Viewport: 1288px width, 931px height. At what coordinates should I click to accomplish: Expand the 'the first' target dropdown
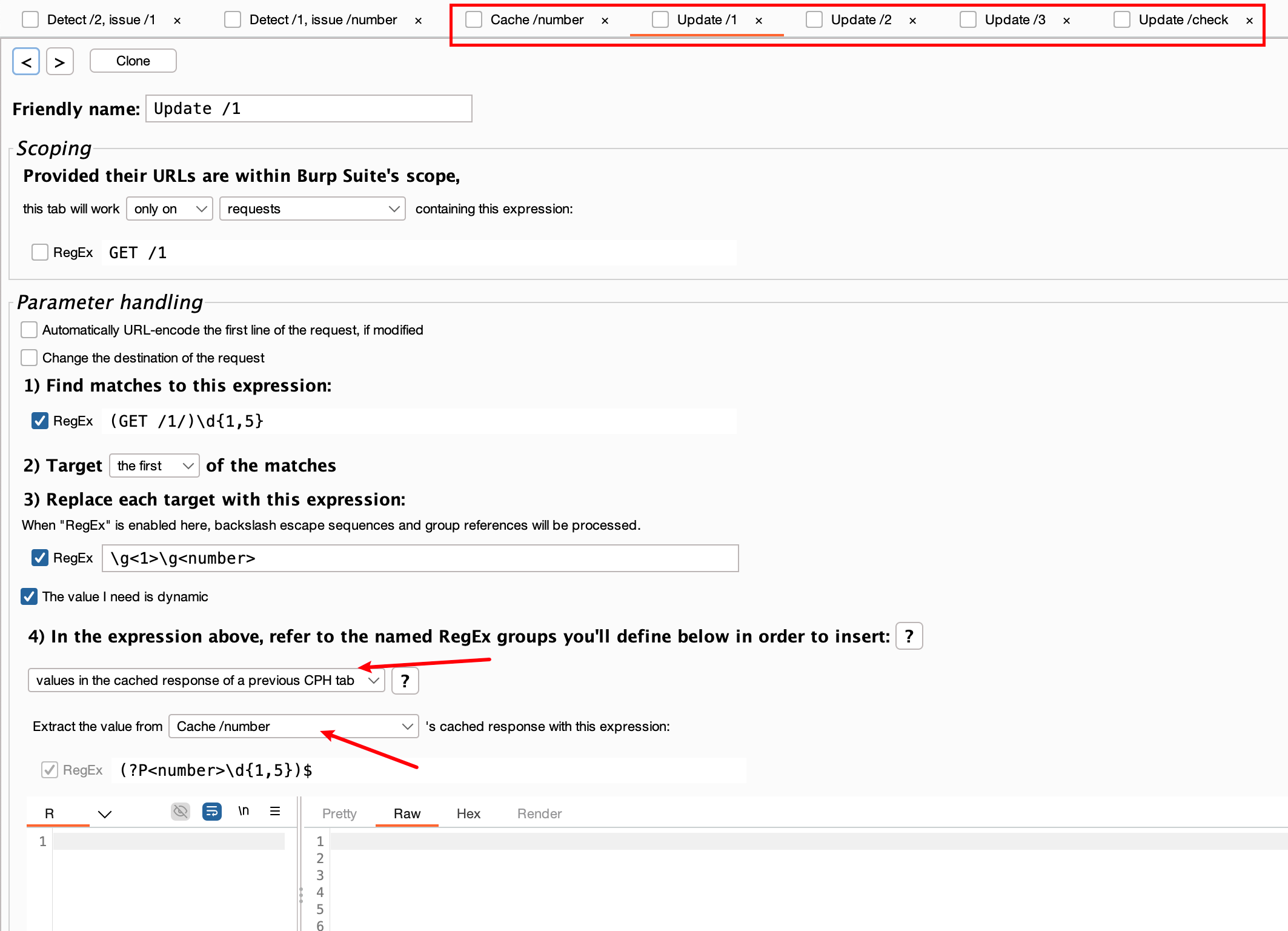tap(154, 465)
